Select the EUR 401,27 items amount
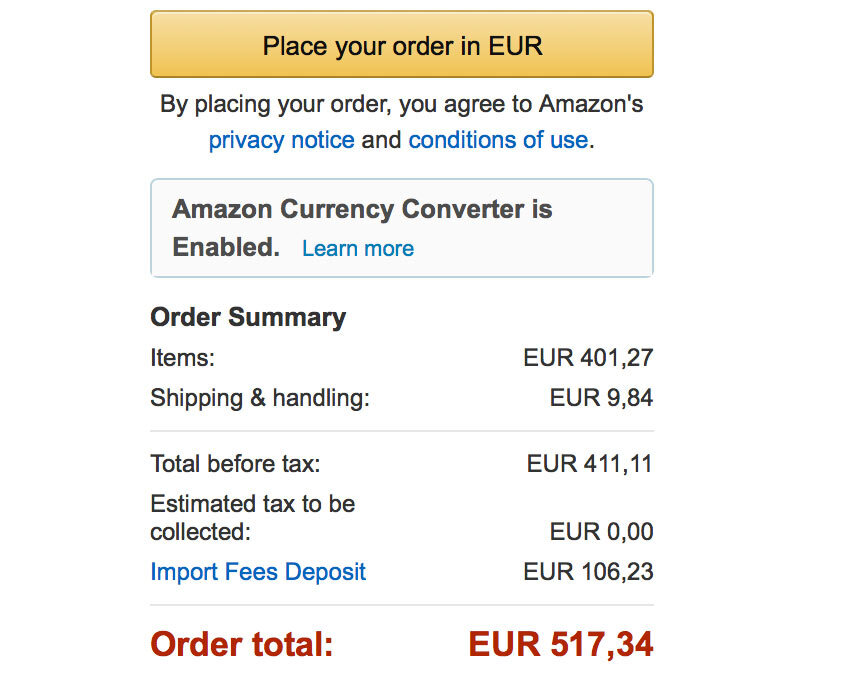The image size is (845, 676). pyautogui.click(x=588, y=358)
